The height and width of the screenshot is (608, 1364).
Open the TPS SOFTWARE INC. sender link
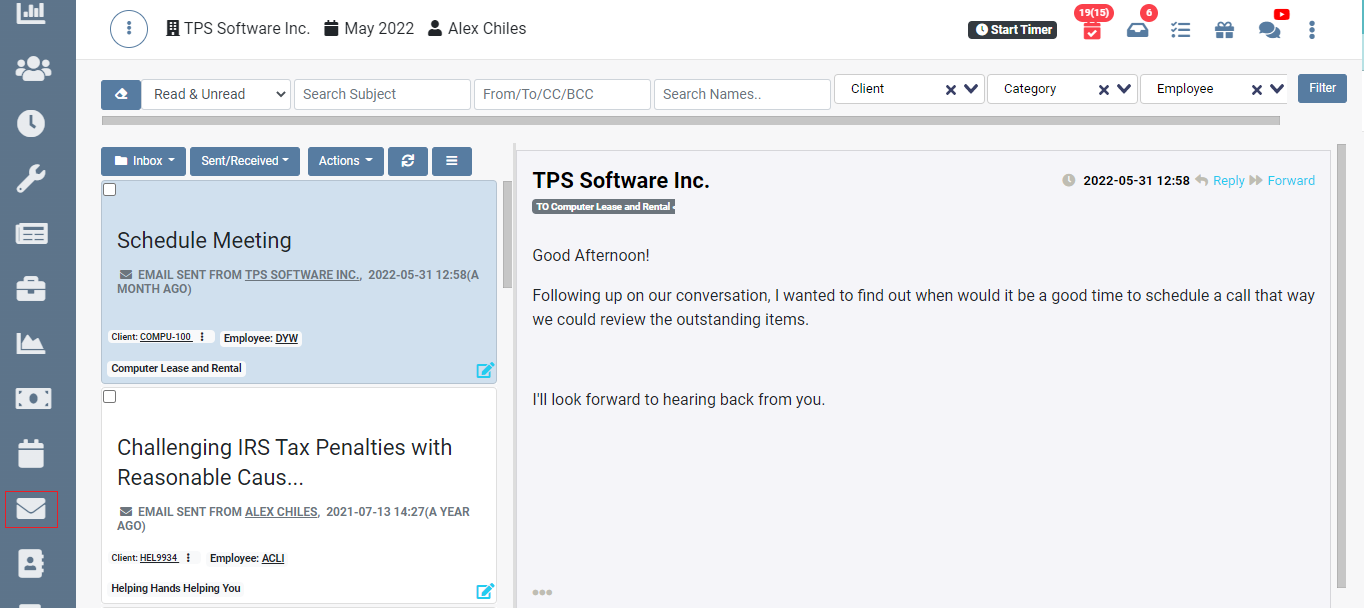click(x=303, y=275)
